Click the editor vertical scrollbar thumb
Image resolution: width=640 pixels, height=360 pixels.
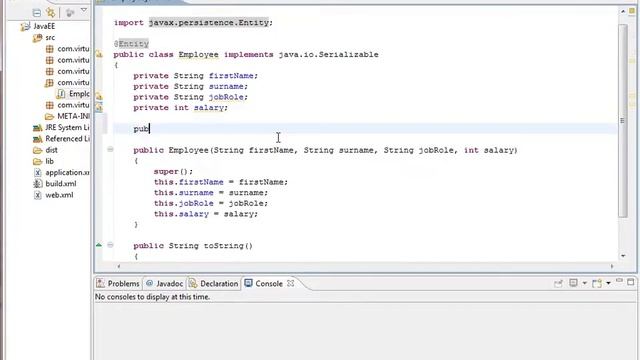tap(623, 121)
